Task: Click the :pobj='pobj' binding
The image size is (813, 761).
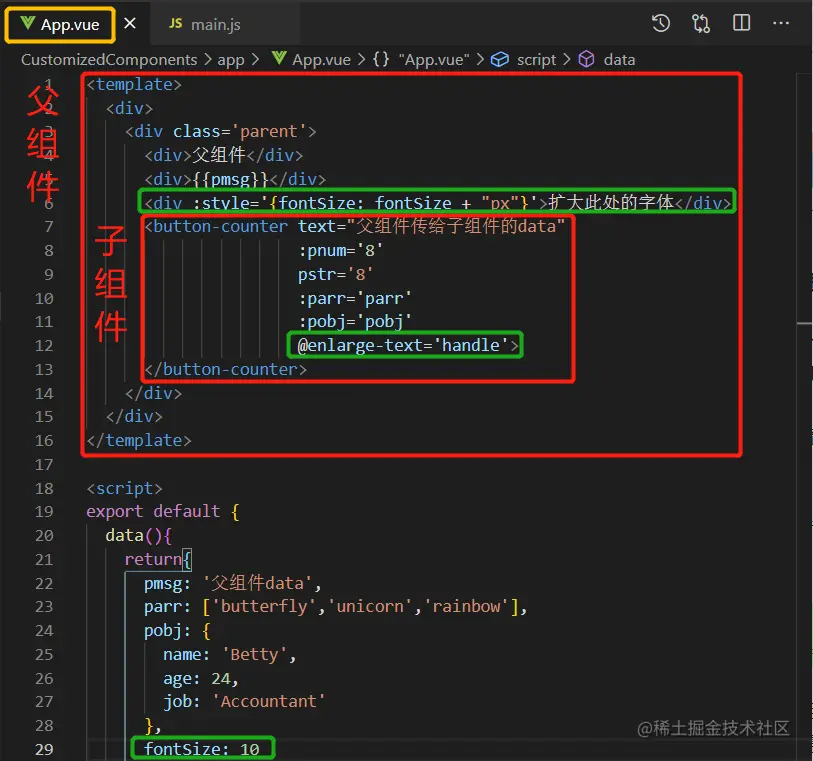Action: [355, 322]
